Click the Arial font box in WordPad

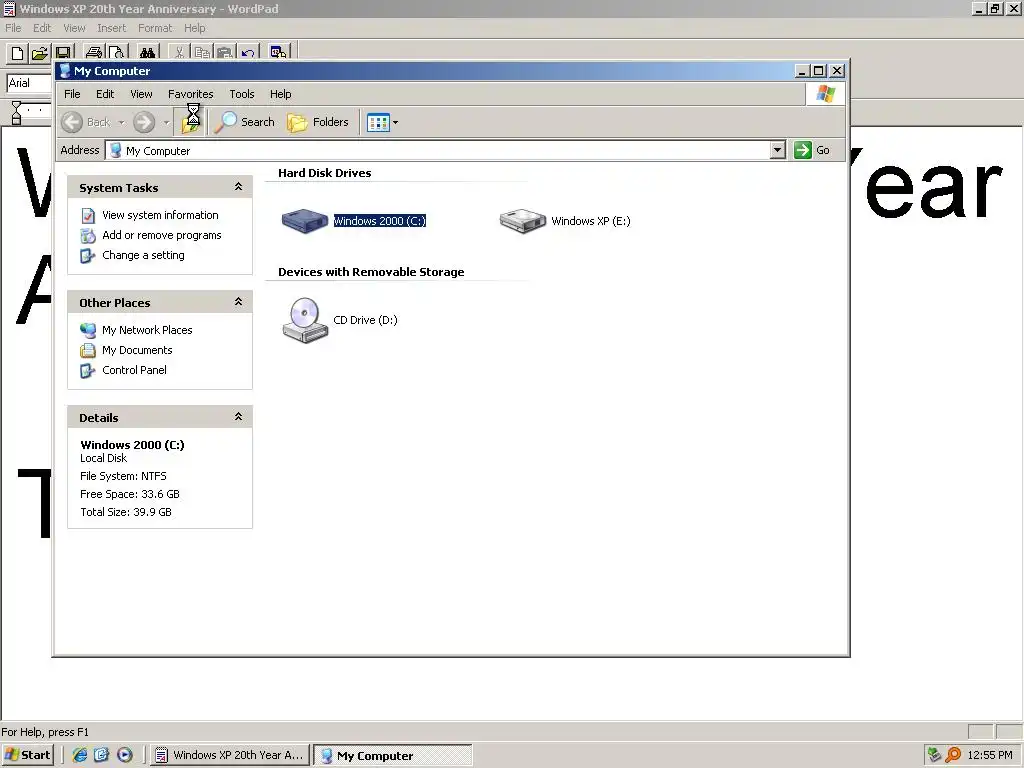29,83
